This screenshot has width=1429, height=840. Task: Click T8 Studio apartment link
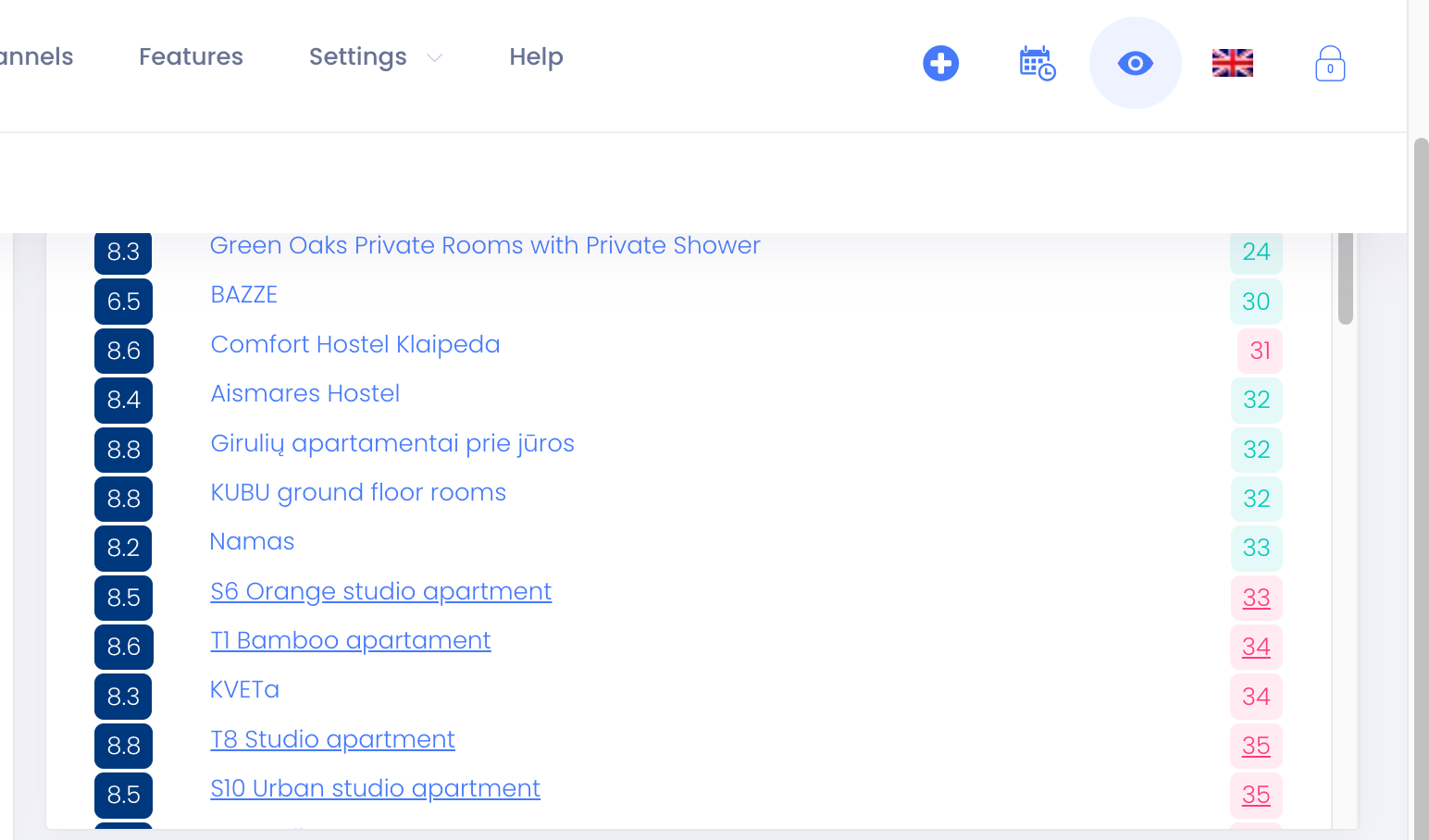(332, 739)
